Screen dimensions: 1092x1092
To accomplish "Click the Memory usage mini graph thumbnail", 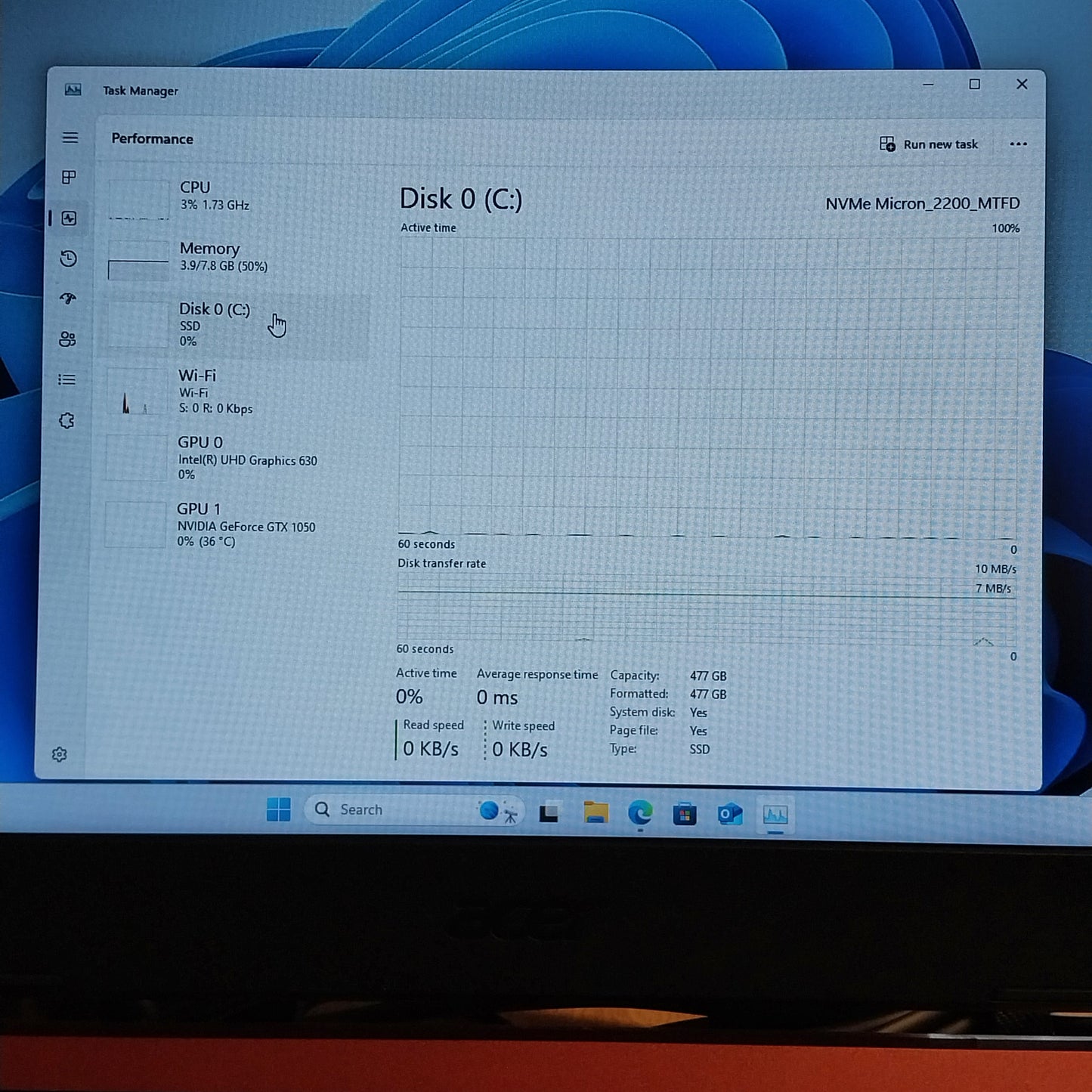I will (138, 261).
